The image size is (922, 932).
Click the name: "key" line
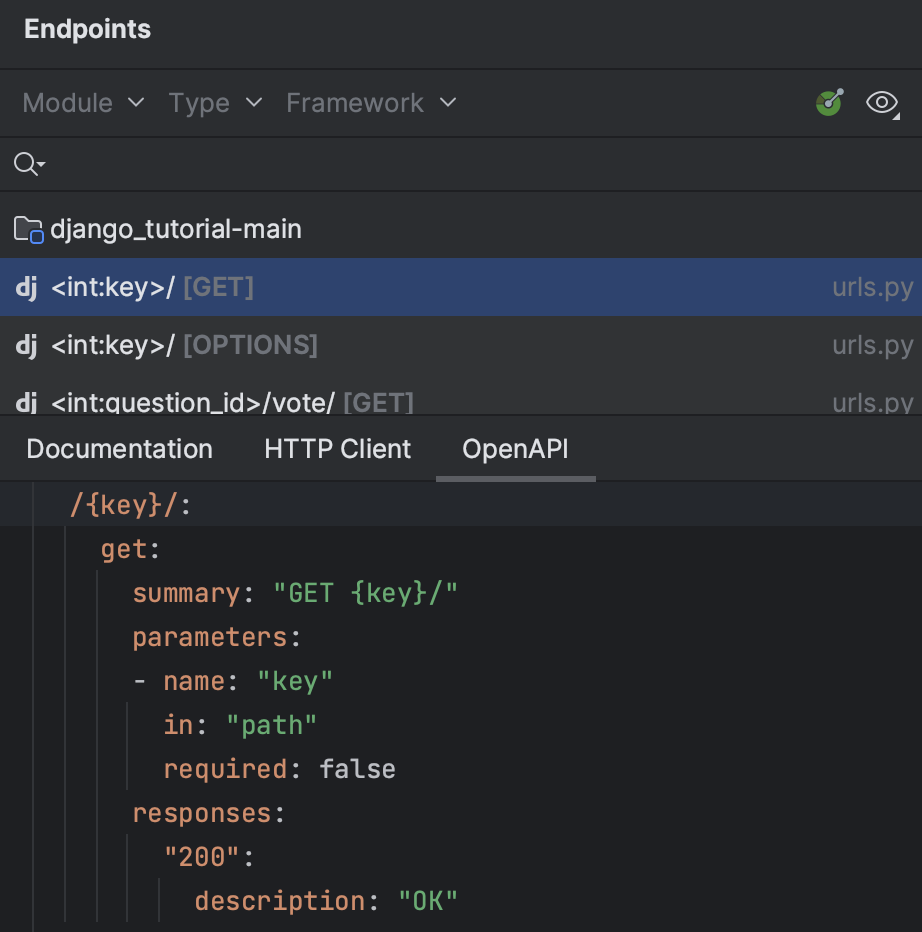(233, 681)
